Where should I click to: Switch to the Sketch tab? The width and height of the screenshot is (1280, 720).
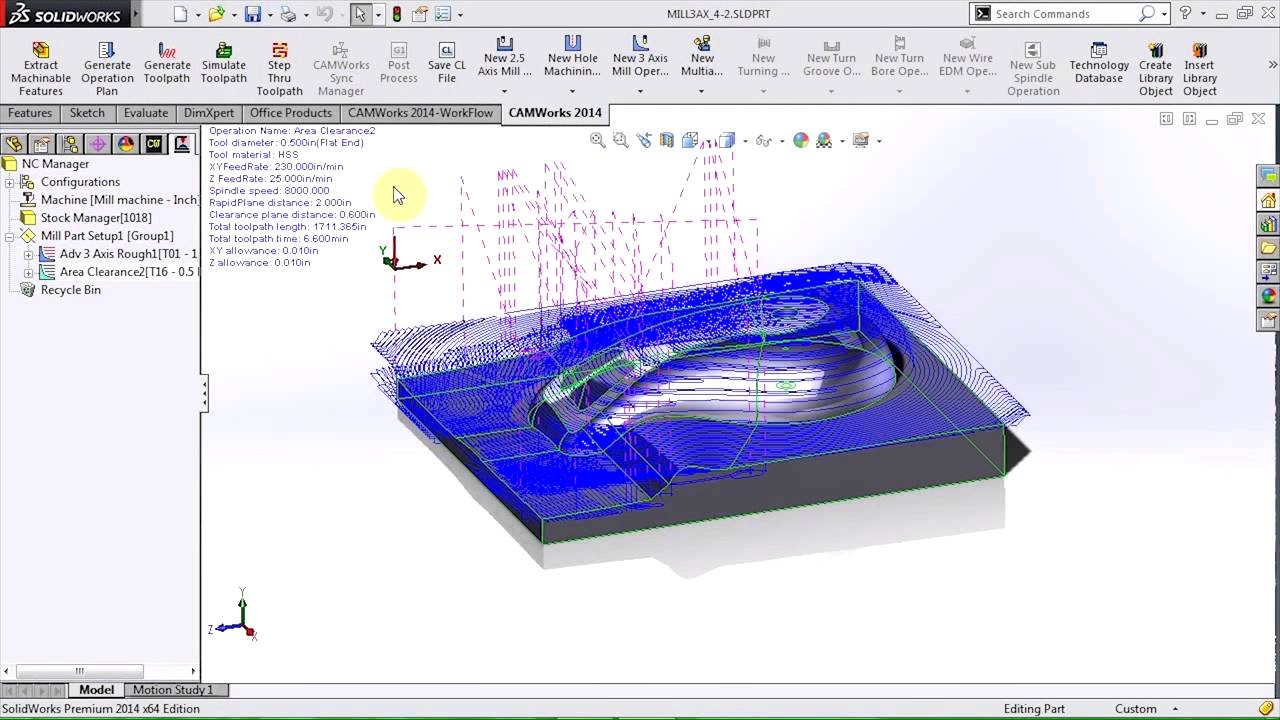(x=87, y=113)
